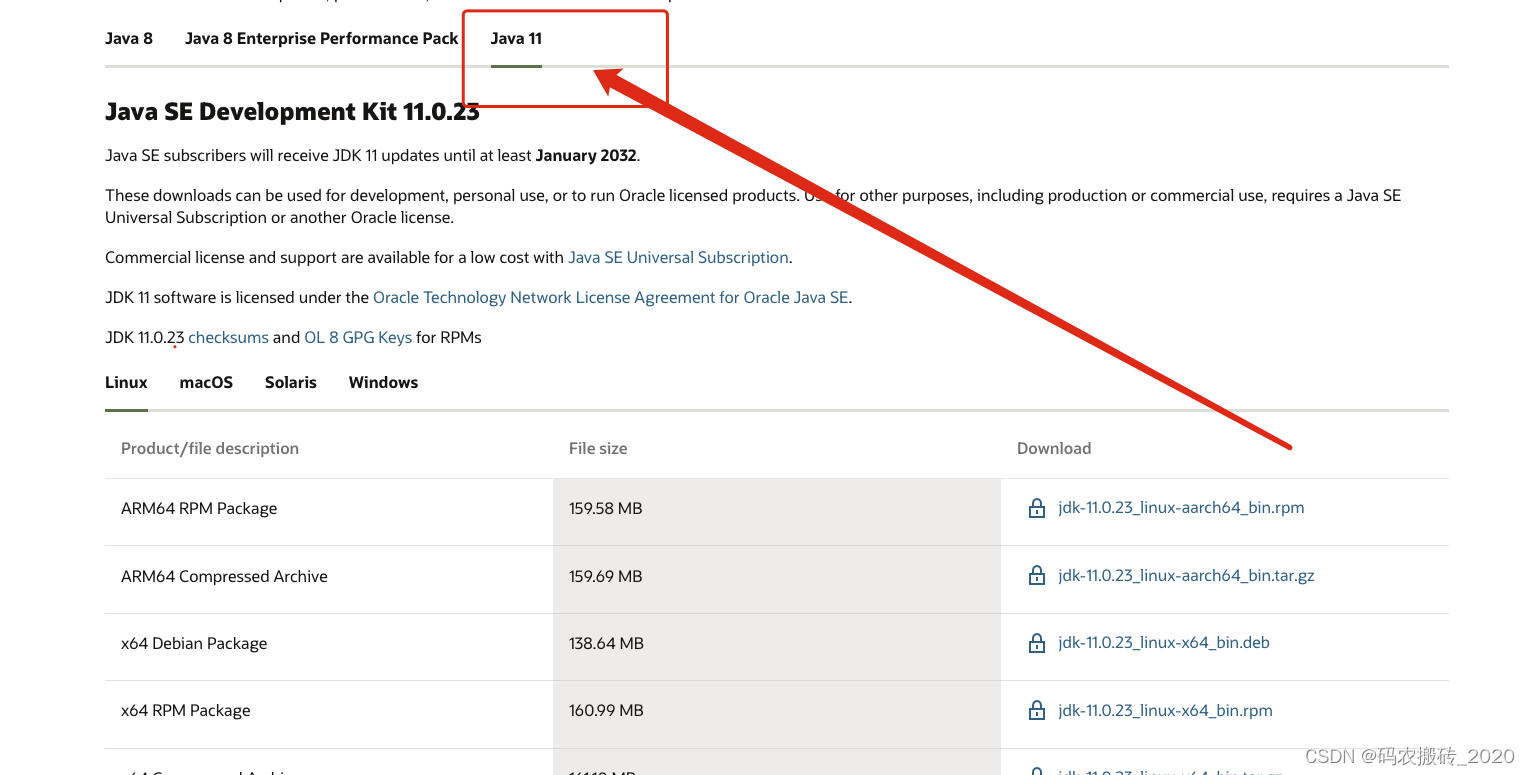Click the January 2032 bold text

586,155
